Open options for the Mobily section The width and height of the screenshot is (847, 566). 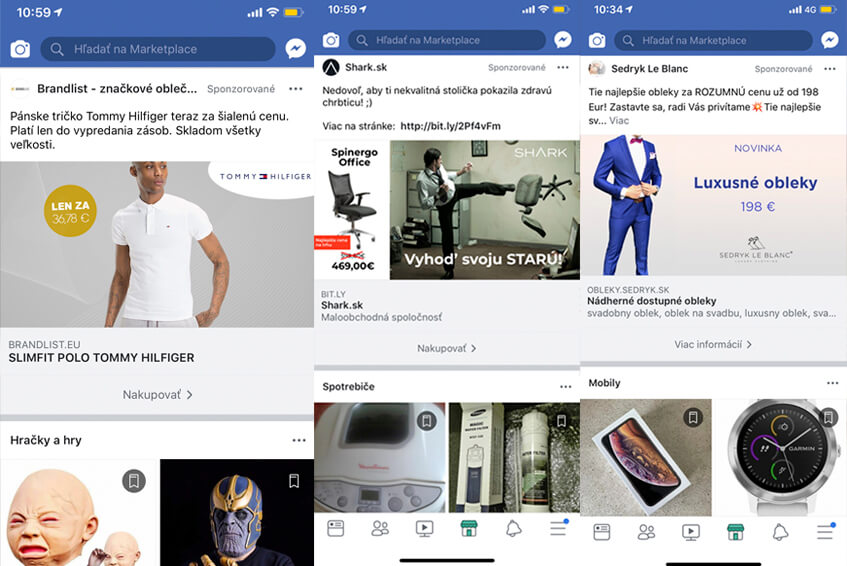click(832, 383)
